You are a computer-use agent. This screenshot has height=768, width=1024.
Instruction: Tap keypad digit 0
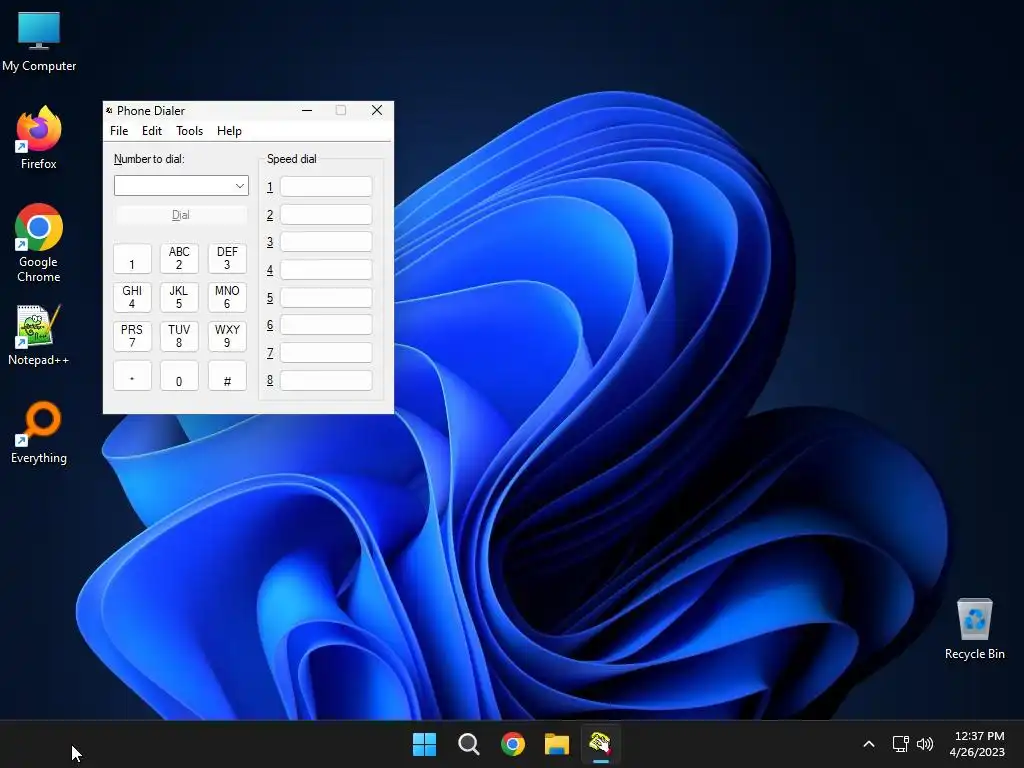point(179,376)
